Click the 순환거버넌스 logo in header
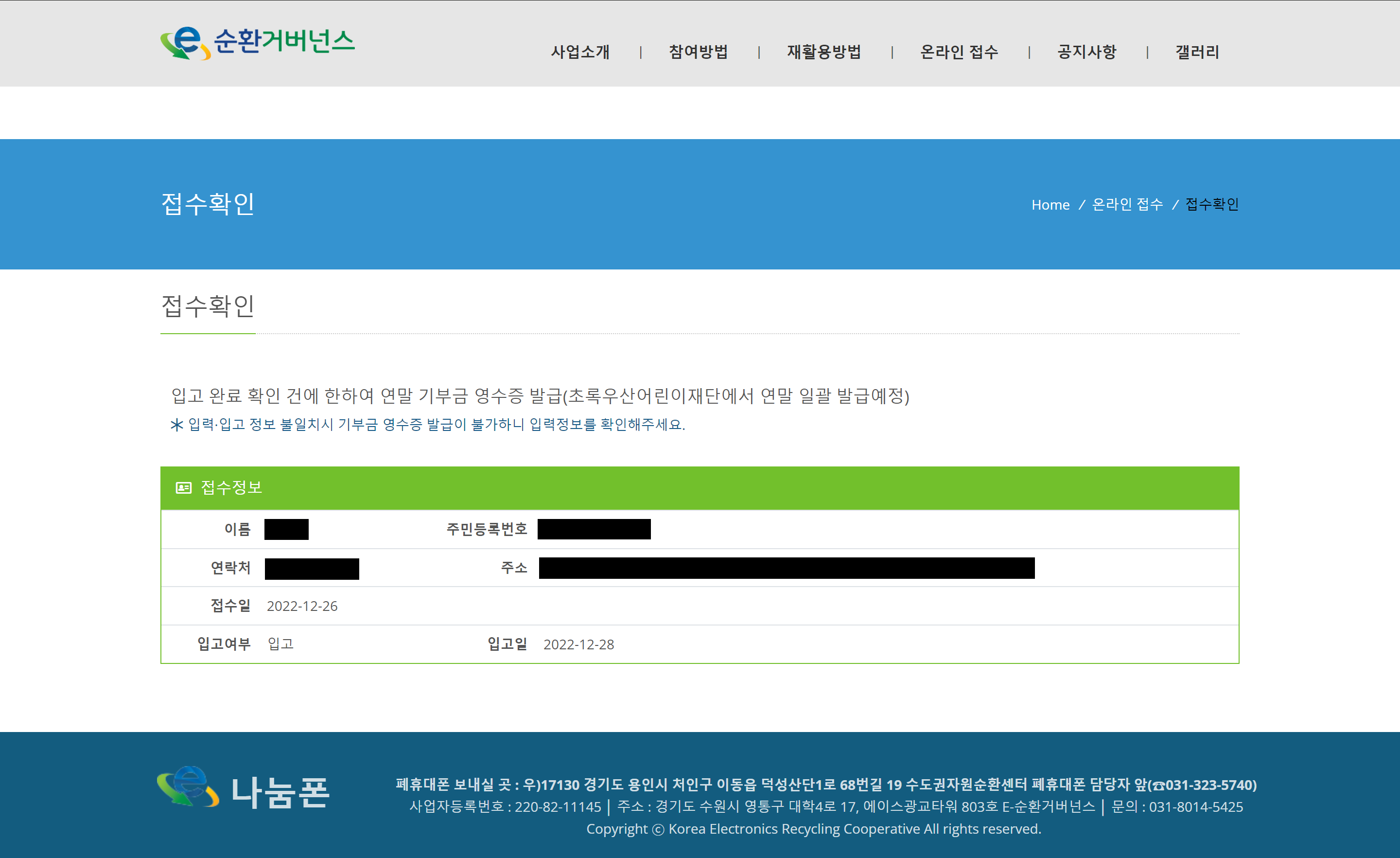This screenshot has height=858, width=1400. point(257,43)
